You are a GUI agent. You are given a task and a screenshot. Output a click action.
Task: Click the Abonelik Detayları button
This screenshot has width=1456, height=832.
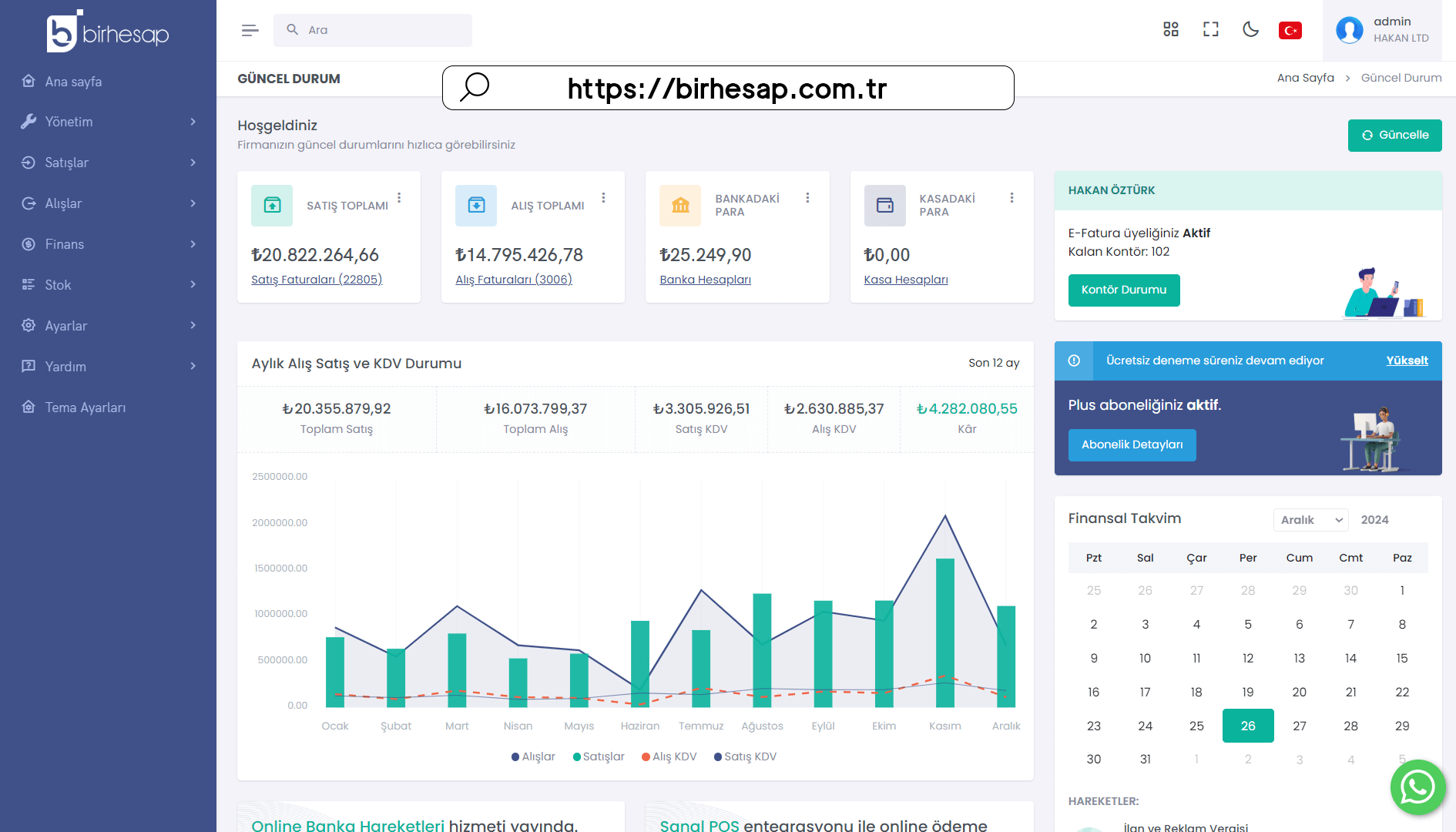(x=1132, y=445)
